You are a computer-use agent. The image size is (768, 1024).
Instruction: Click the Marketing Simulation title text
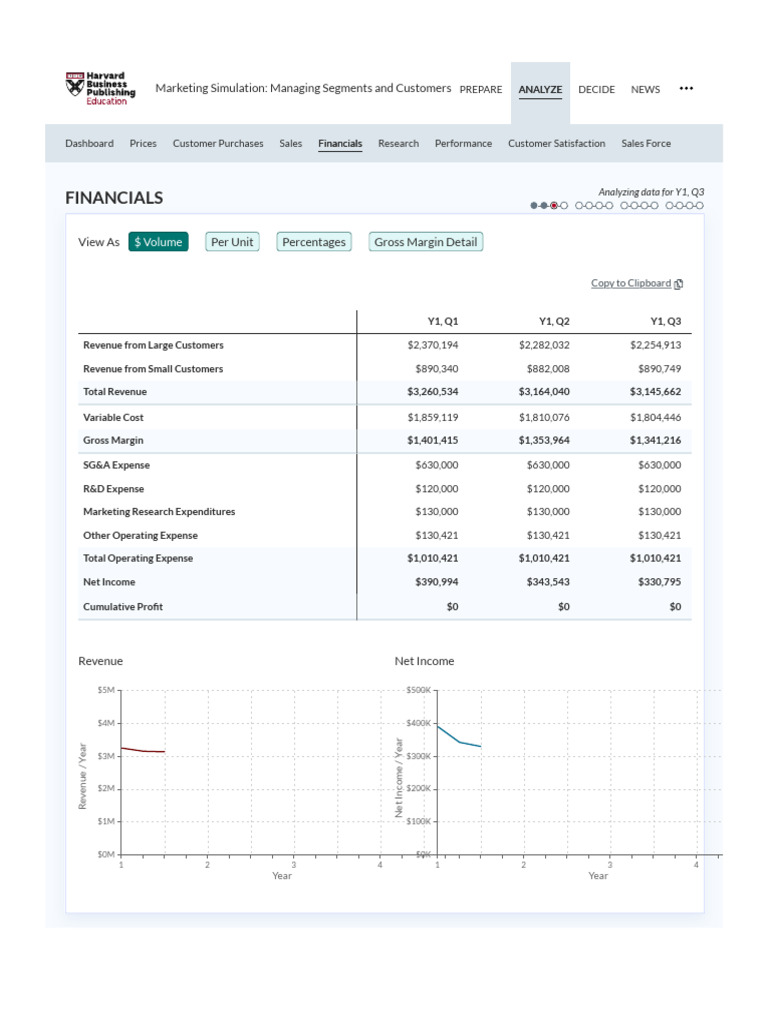(303, 88)
